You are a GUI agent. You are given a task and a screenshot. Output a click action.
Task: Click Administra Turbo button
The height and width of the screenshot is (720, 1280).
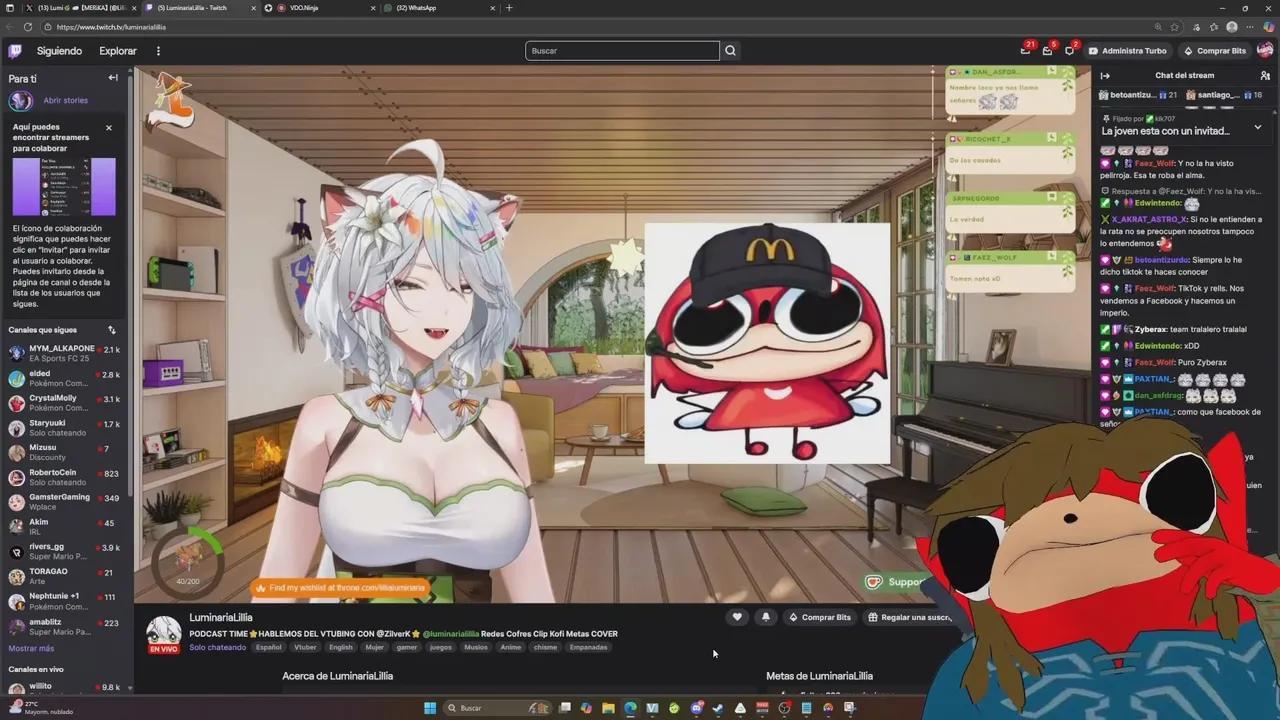[1127, 51]
